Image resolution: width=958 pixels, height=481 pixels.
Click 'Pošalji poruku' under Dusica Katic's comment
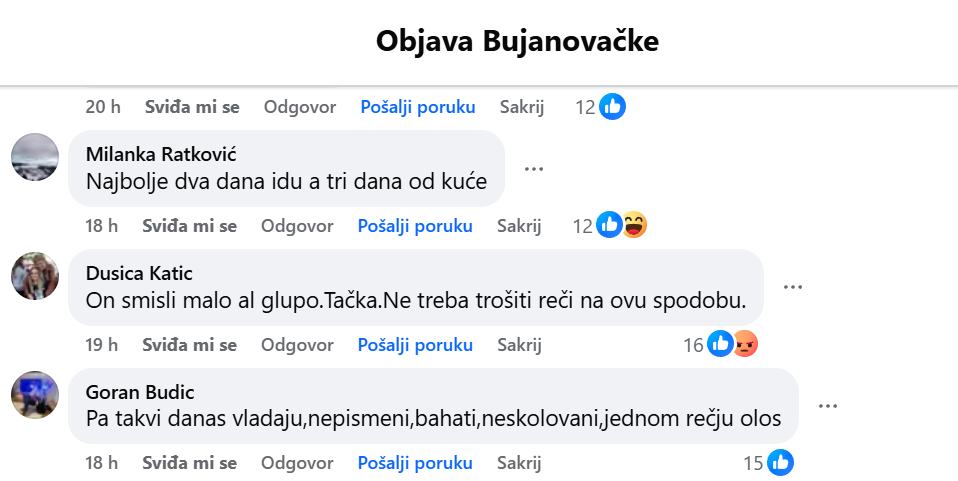click(x=415, y=345)
